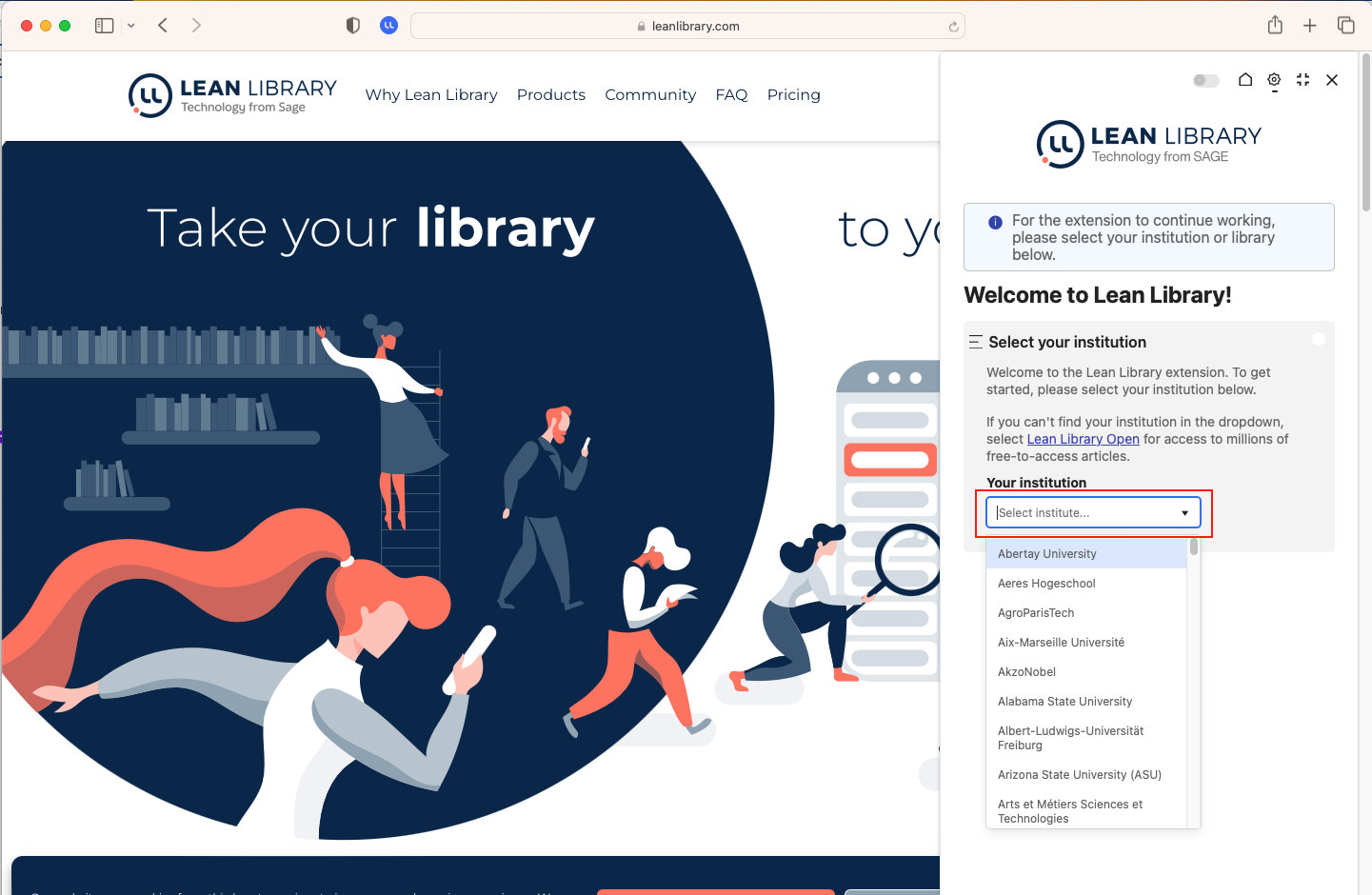
Task: Open the Products menu item
Action: (550, 95)
